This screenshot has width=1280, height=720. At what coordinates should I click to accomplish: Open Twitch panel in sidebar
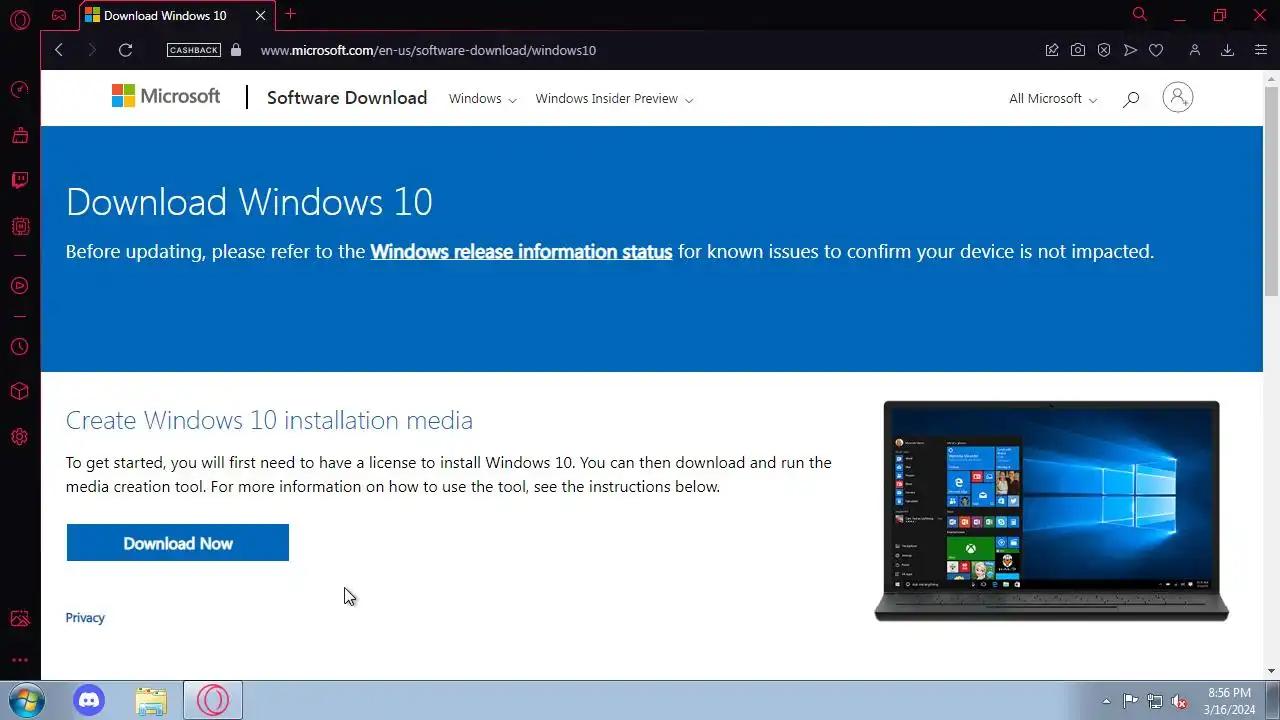(19, 181)
